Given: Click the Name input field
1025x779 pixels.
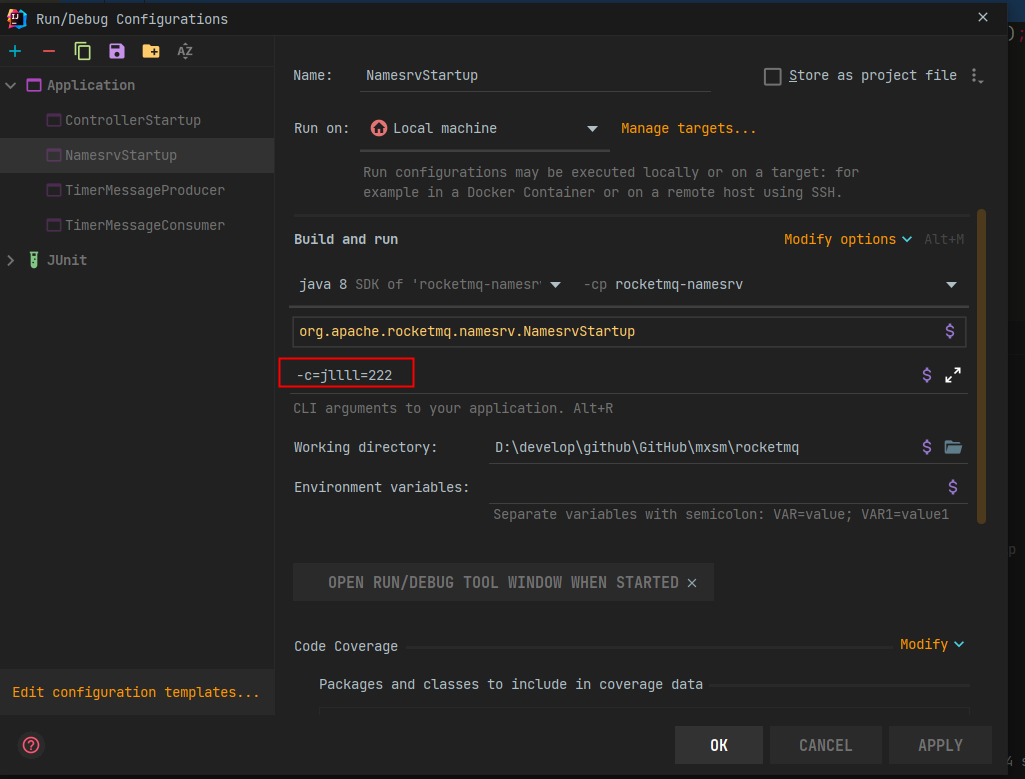Looking at the screenshot, I should pyautogui.click(x=535, y=76).
